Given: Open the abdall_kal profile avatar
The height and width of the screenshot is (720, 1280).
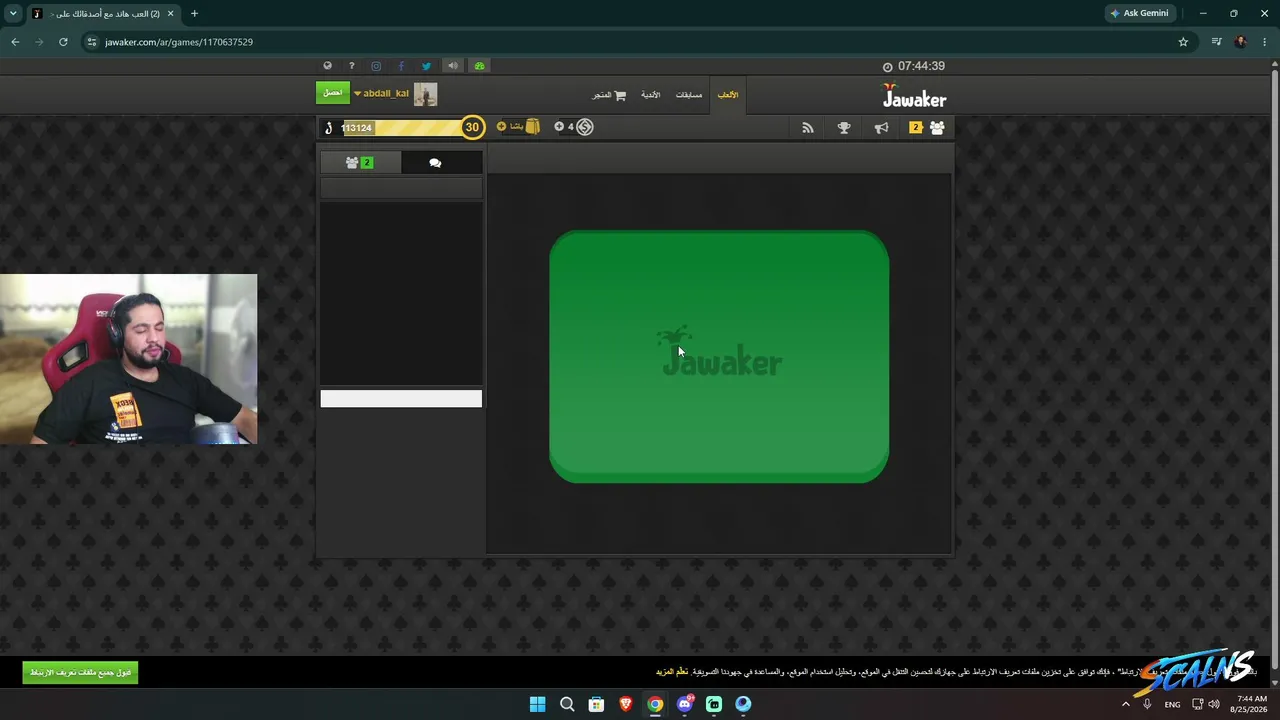Looking at the screenshot, I should click(x=426, y=94).
